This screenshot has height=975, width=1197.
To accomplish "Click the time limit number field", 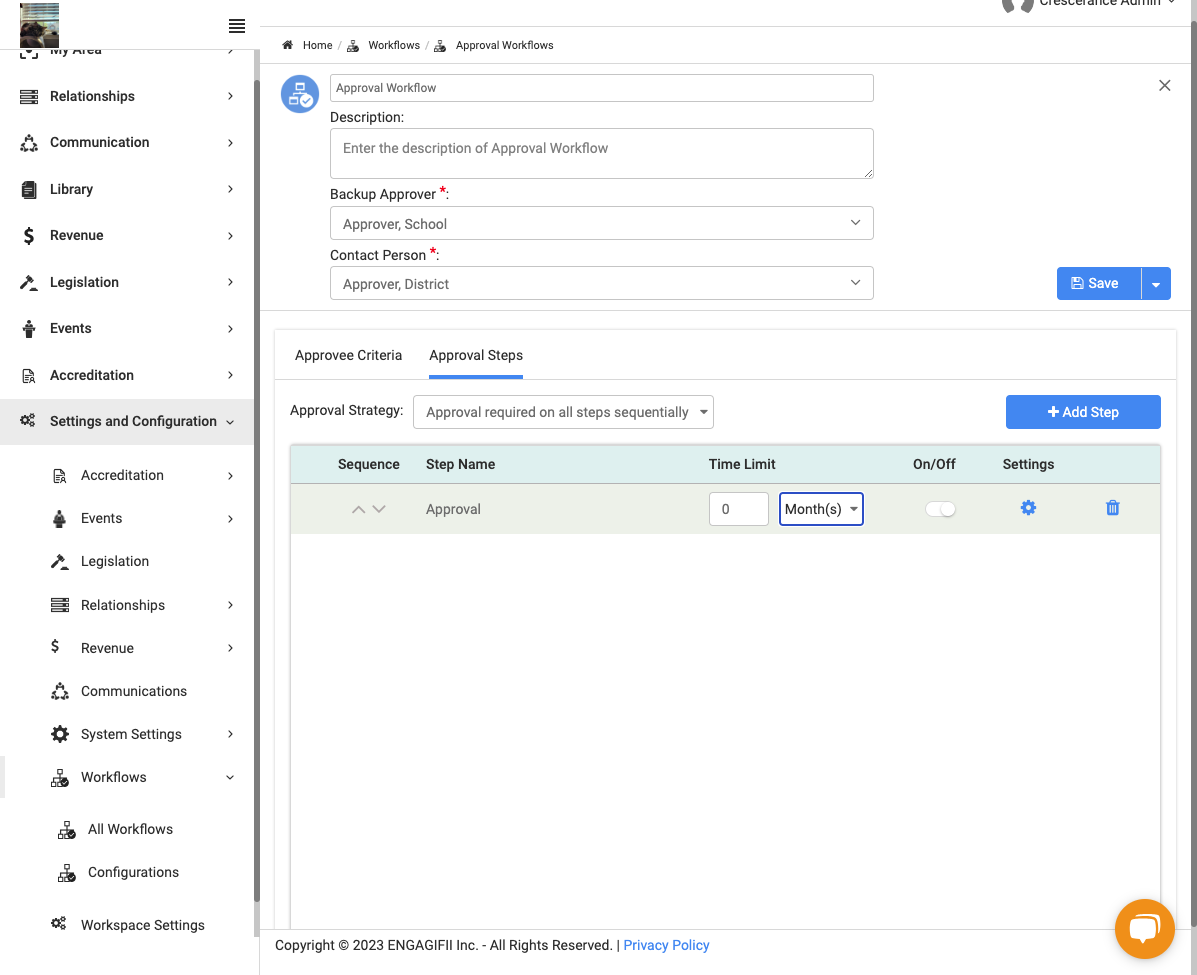I will pyautogui.click(x=738, y=509).
